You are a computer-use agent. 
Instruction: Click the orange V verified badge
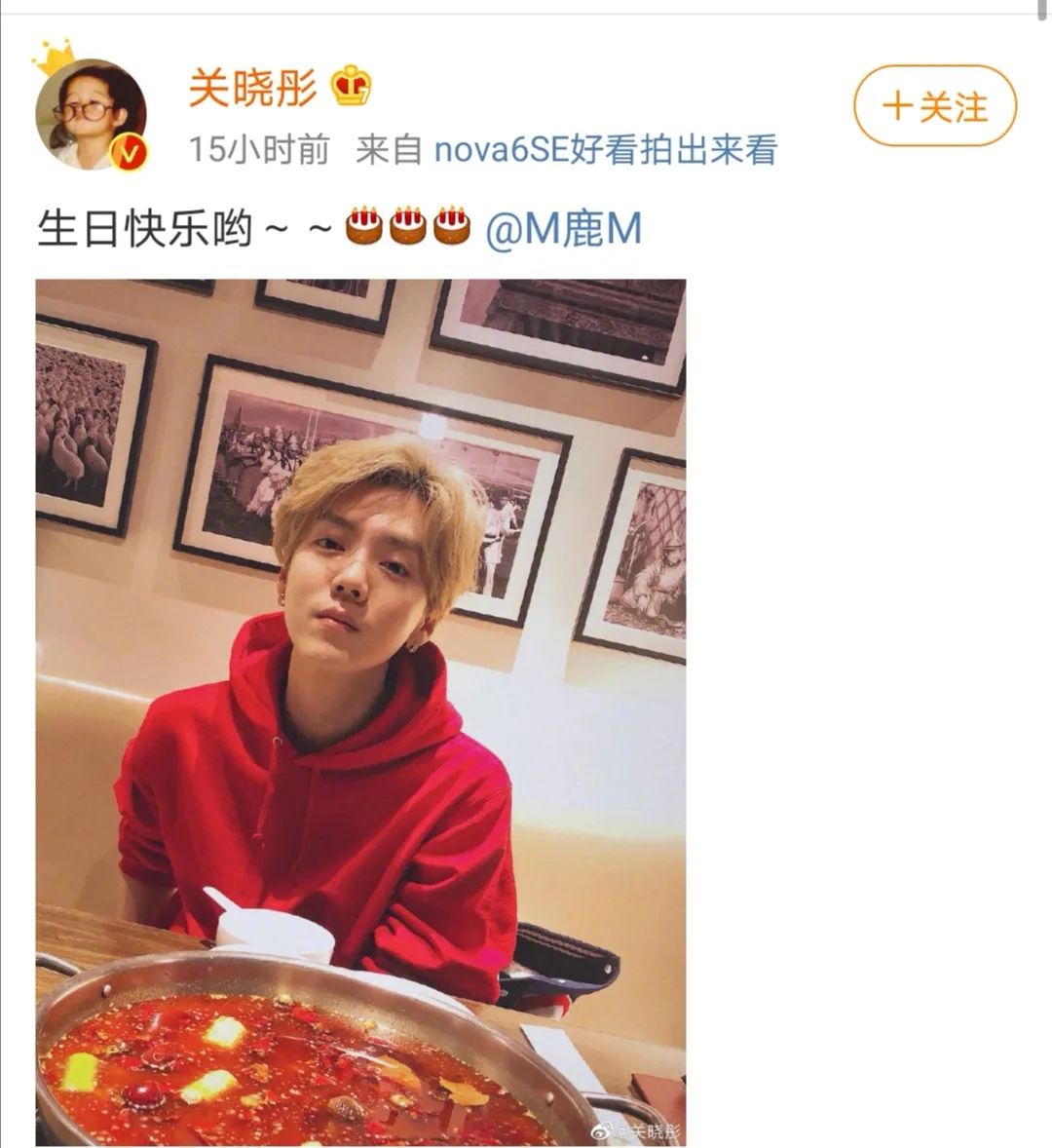coord(130,153)
